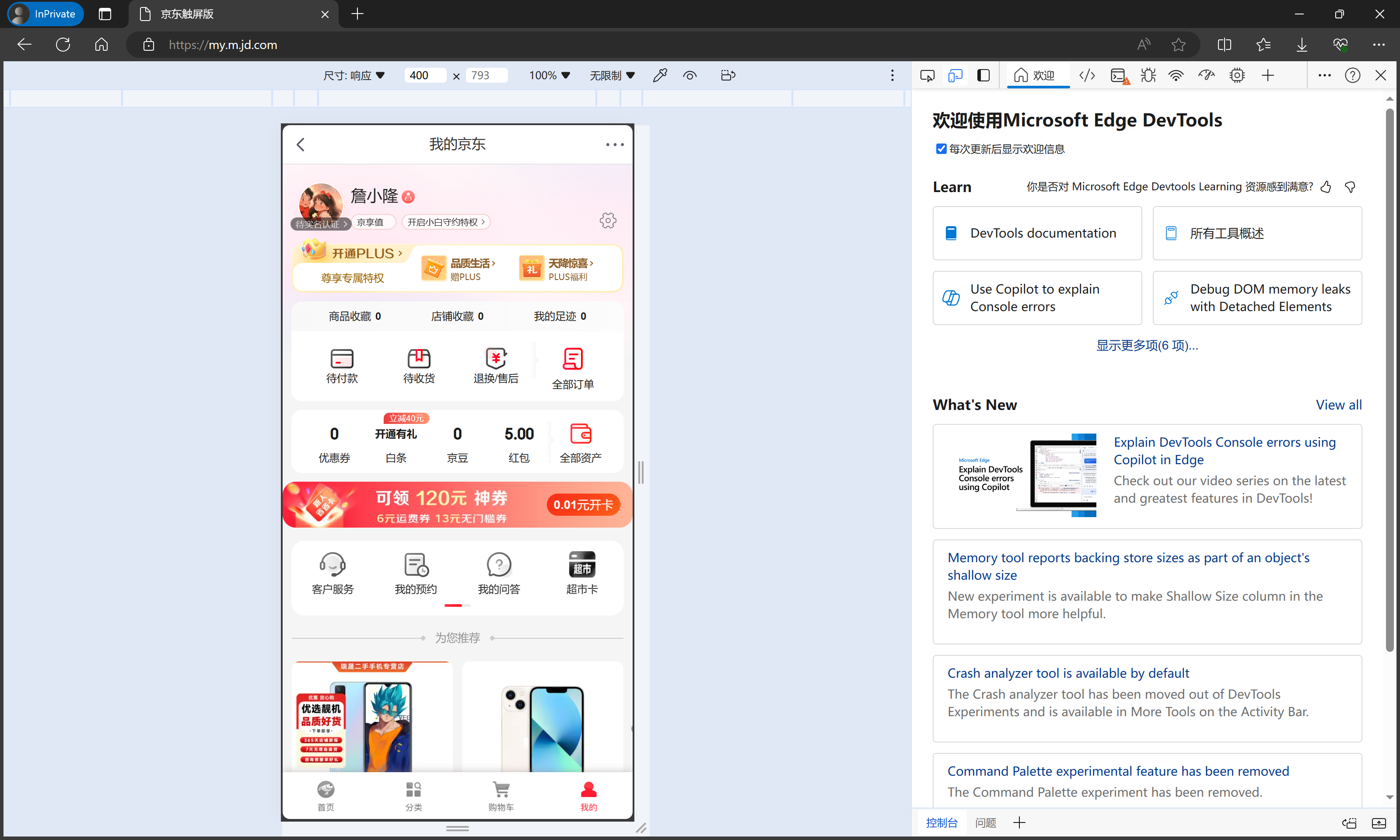This screenshot has height=840, width=1400.
Task: Select the eyedropper icon in device toolbar
Action: coord(660,75)
